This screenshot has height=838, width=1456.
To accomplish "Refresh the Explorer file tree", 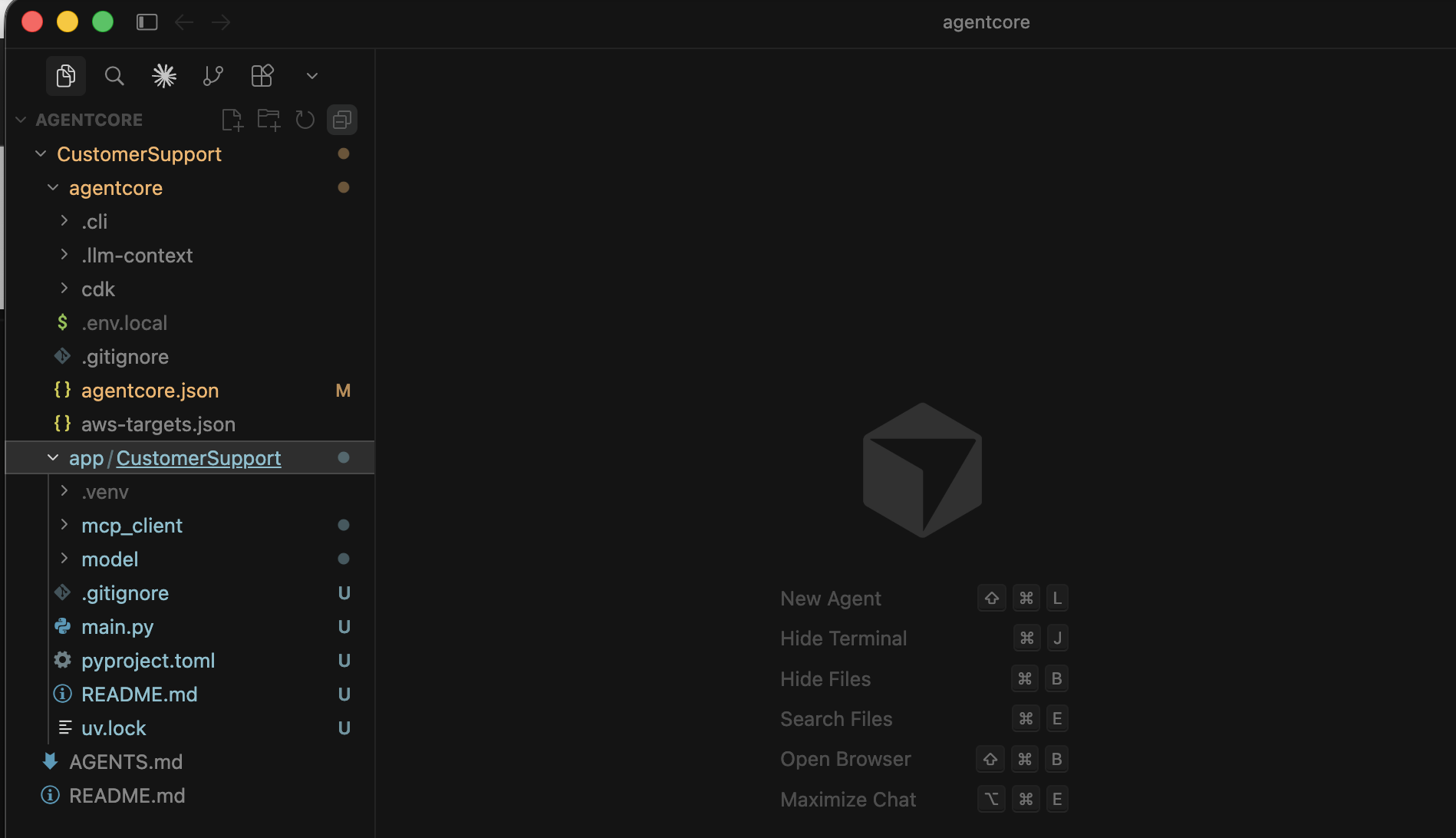I will pyautogui.click(x=305, y=120).
